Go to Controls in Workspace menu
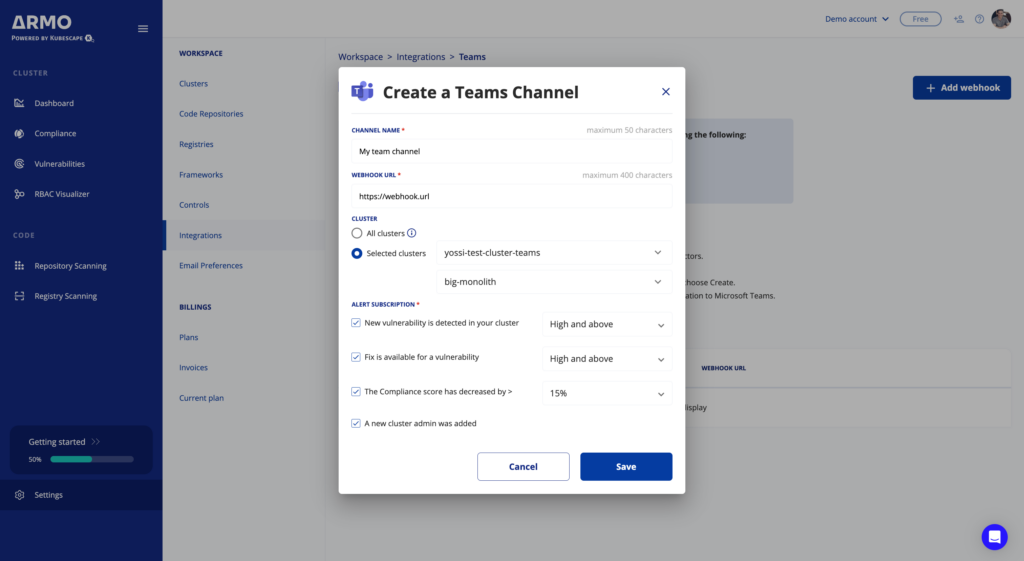The height and width of the screenshot is (561, 1024). 194,204
